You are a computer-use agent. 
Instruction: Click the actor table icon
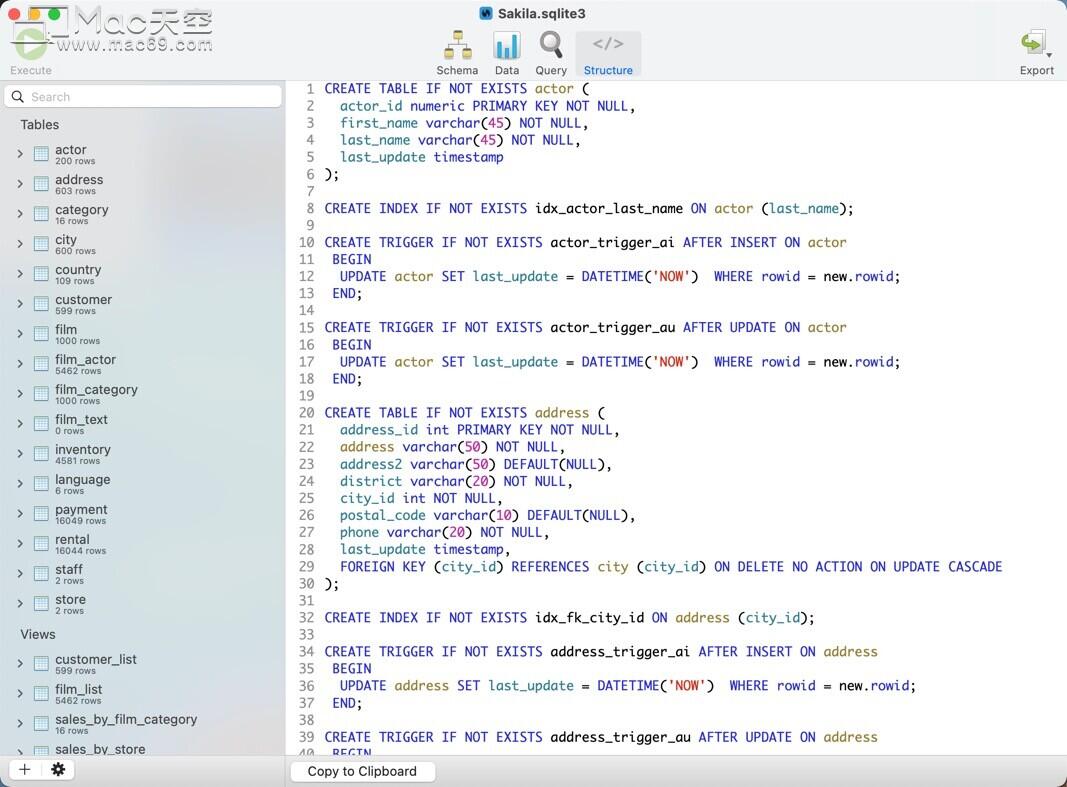42,154
